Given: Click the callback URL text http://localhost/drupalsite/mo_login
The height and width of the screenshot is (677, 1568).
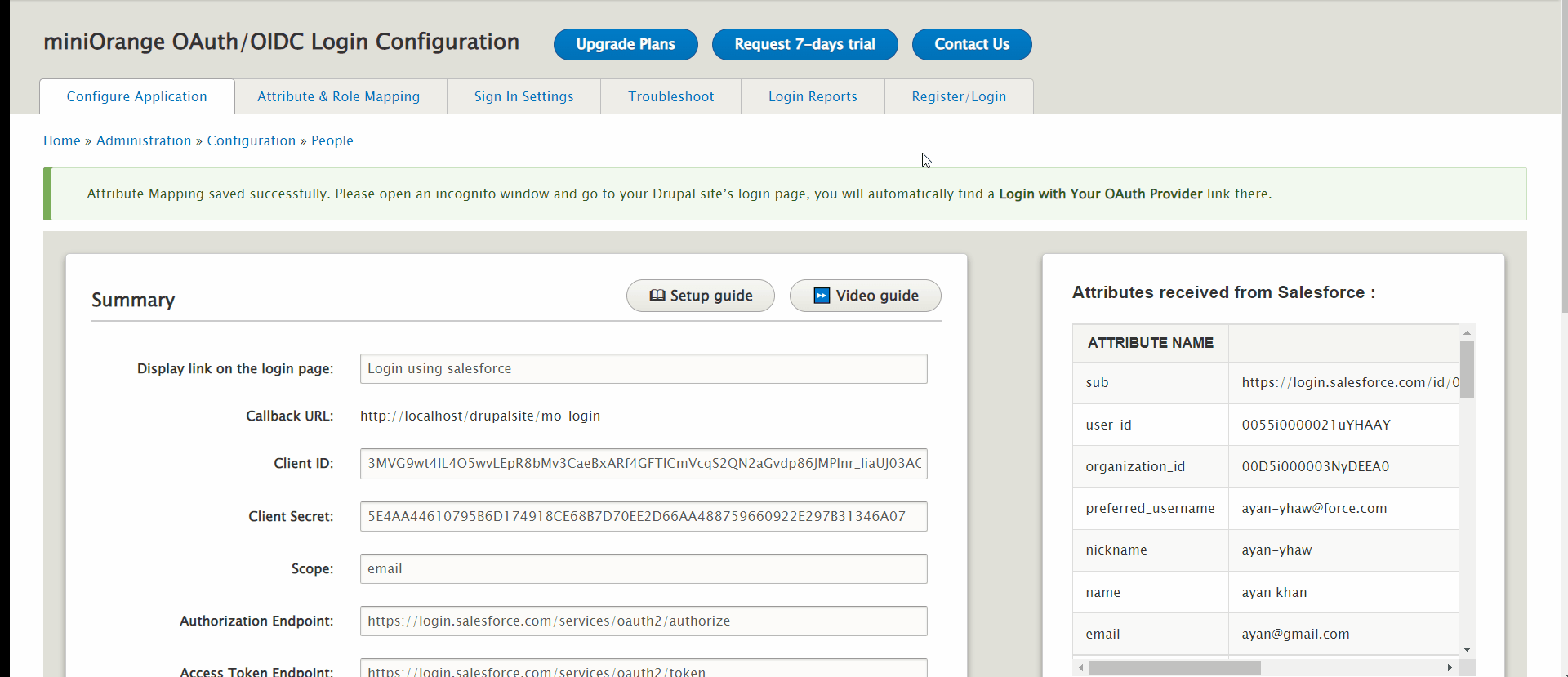Looking at the screenshot, I should (480, 416).
